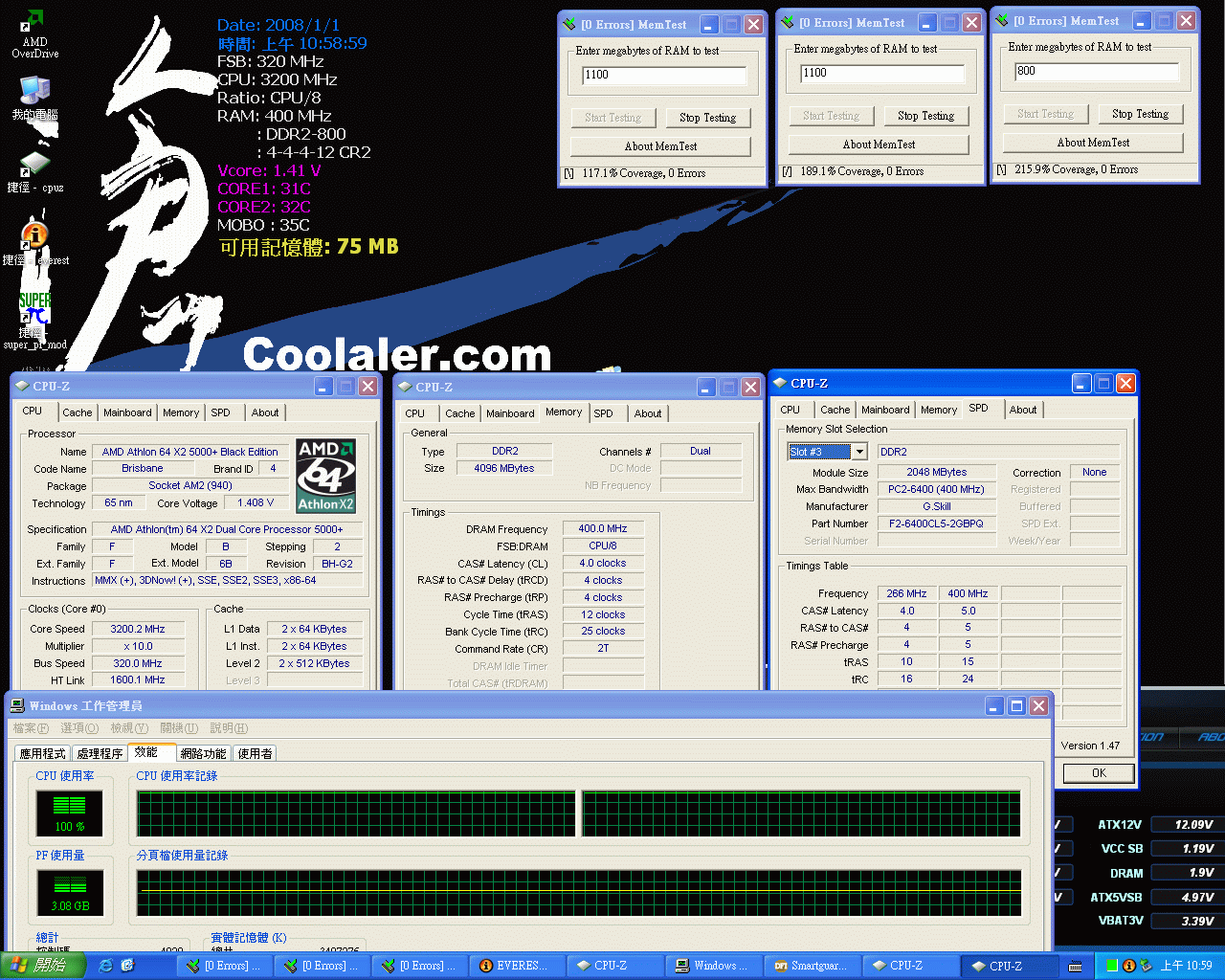Click the keyboard language bar icon in taskbar
Viewport: 1225px width, 980px height.
pos(1076,966)
